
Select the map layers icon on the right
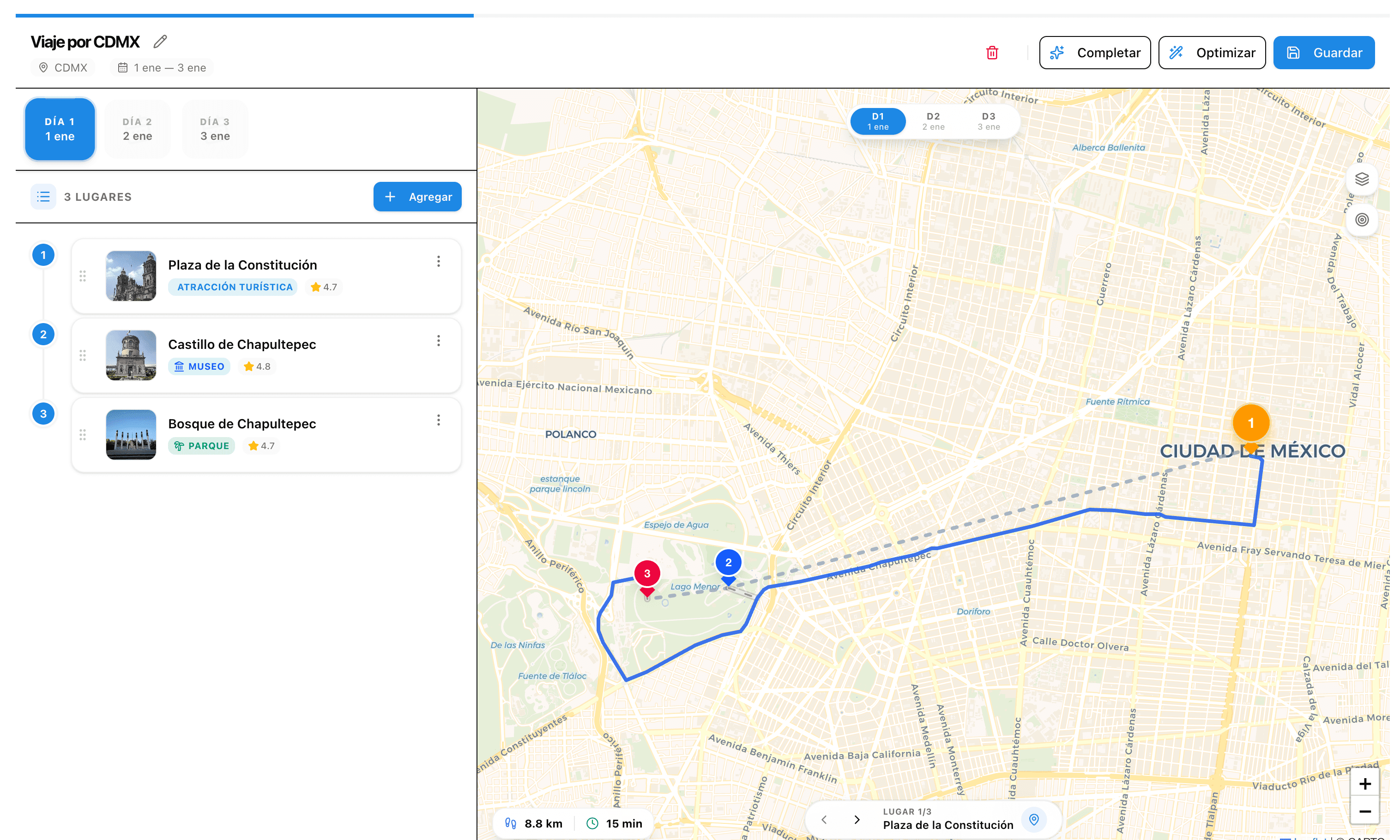[x=1363, y=180]
